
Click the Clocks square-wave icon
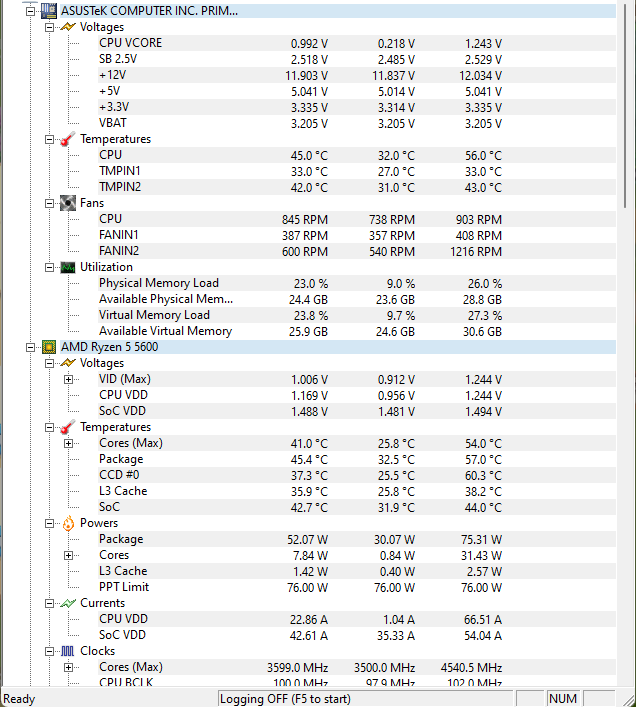coord(68,651)
